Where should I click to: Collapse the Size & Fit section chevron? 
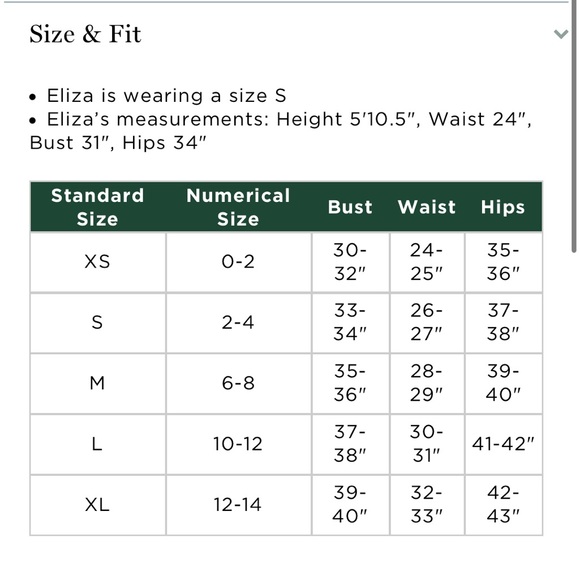coord(561,34)
